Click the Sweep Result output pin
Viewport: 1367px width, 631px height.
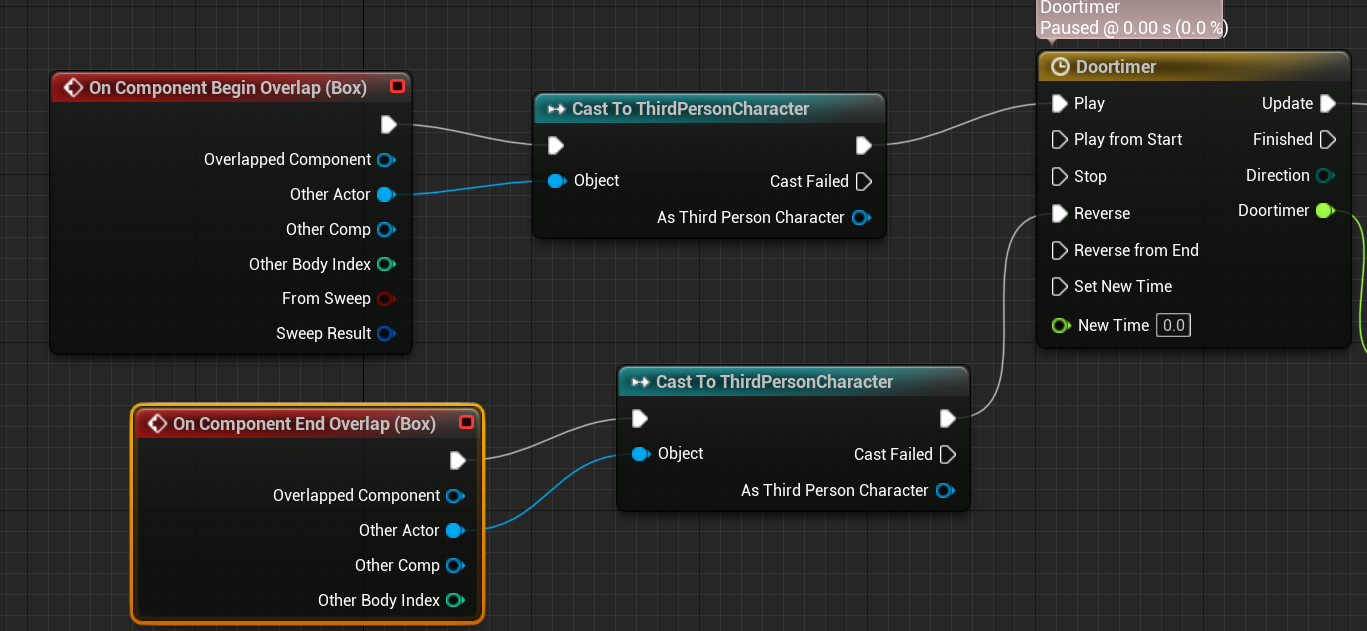coord(387,333)
